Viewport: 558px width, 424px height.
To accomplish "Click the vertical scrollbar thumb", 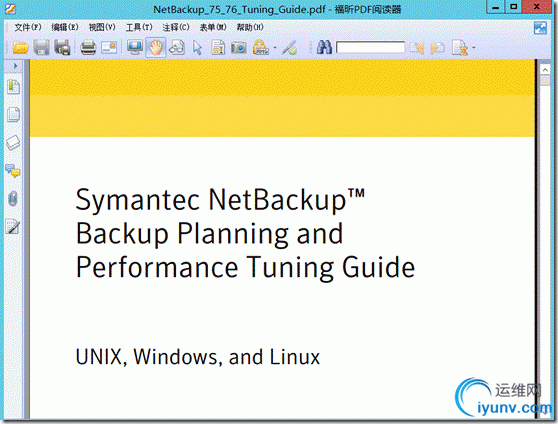I will tap(544, 80).
